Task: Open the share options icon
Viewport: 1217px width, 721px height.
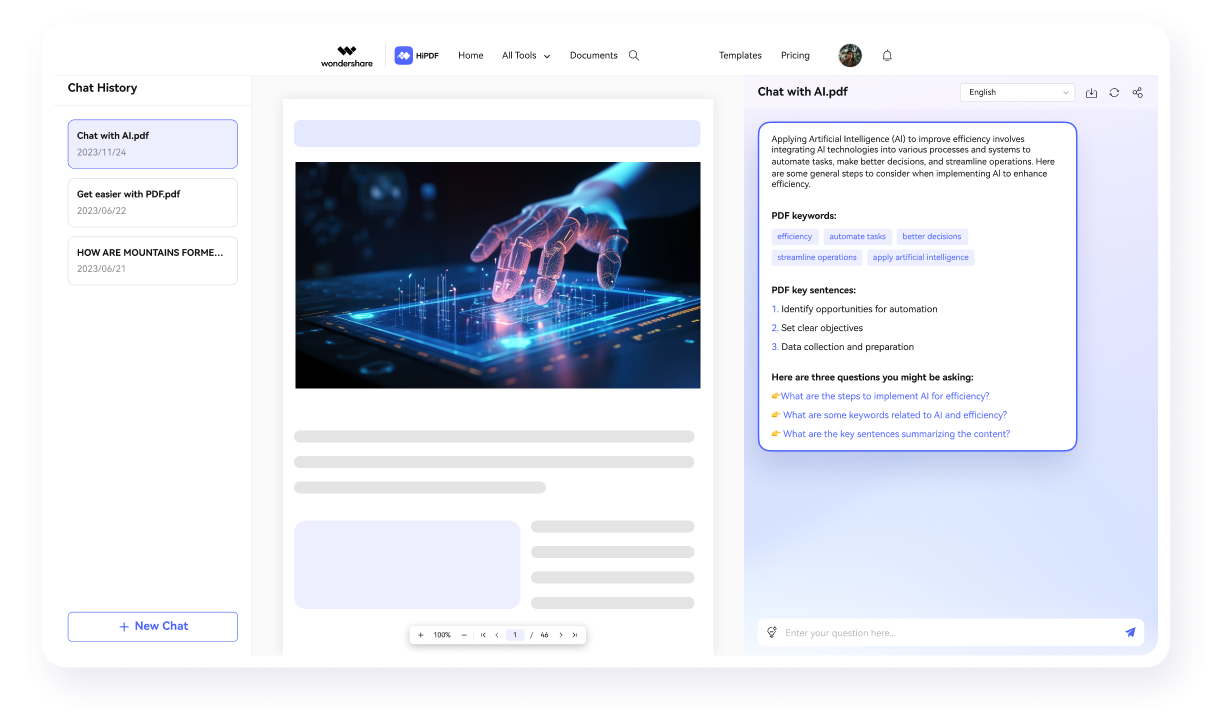Action: 1137,92
